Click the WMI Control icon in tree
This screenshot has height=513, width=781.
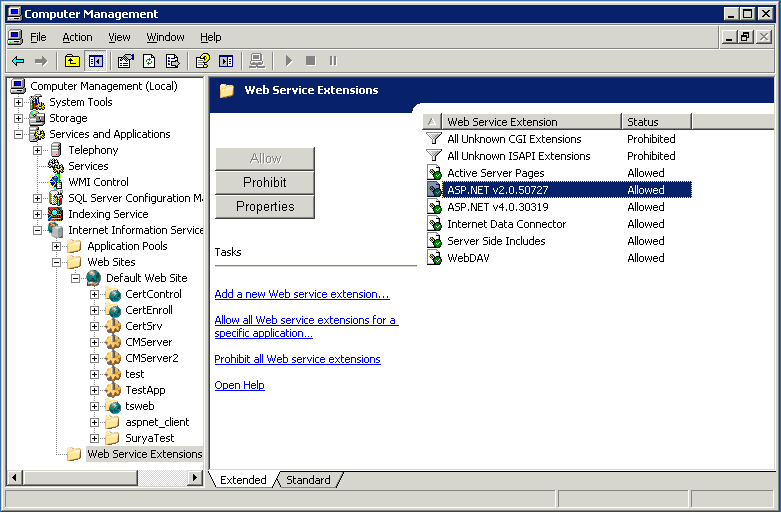coord(56,182)
